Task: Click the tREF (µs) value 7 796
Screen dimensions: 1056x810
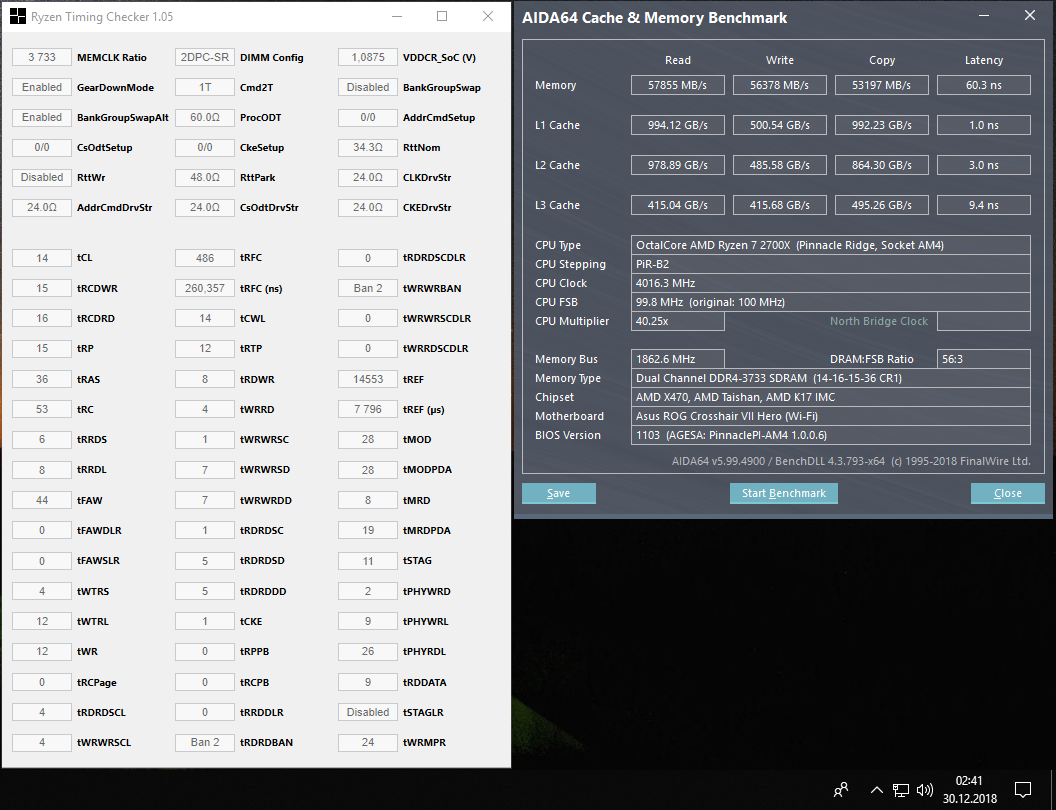Action: tap(368, 409)
